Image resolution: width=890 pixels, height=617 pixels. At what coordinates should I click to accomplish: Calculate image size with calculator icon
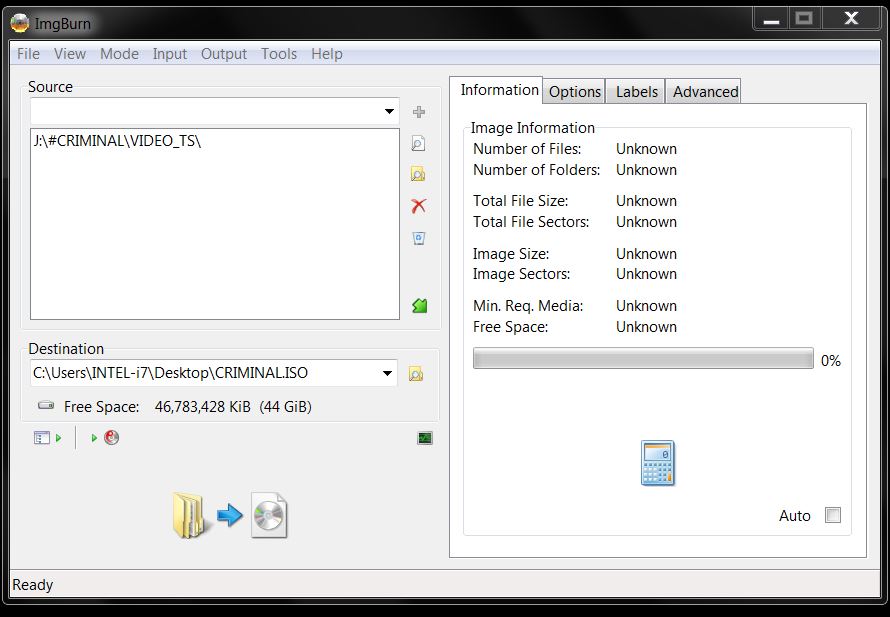coord(658,463)
